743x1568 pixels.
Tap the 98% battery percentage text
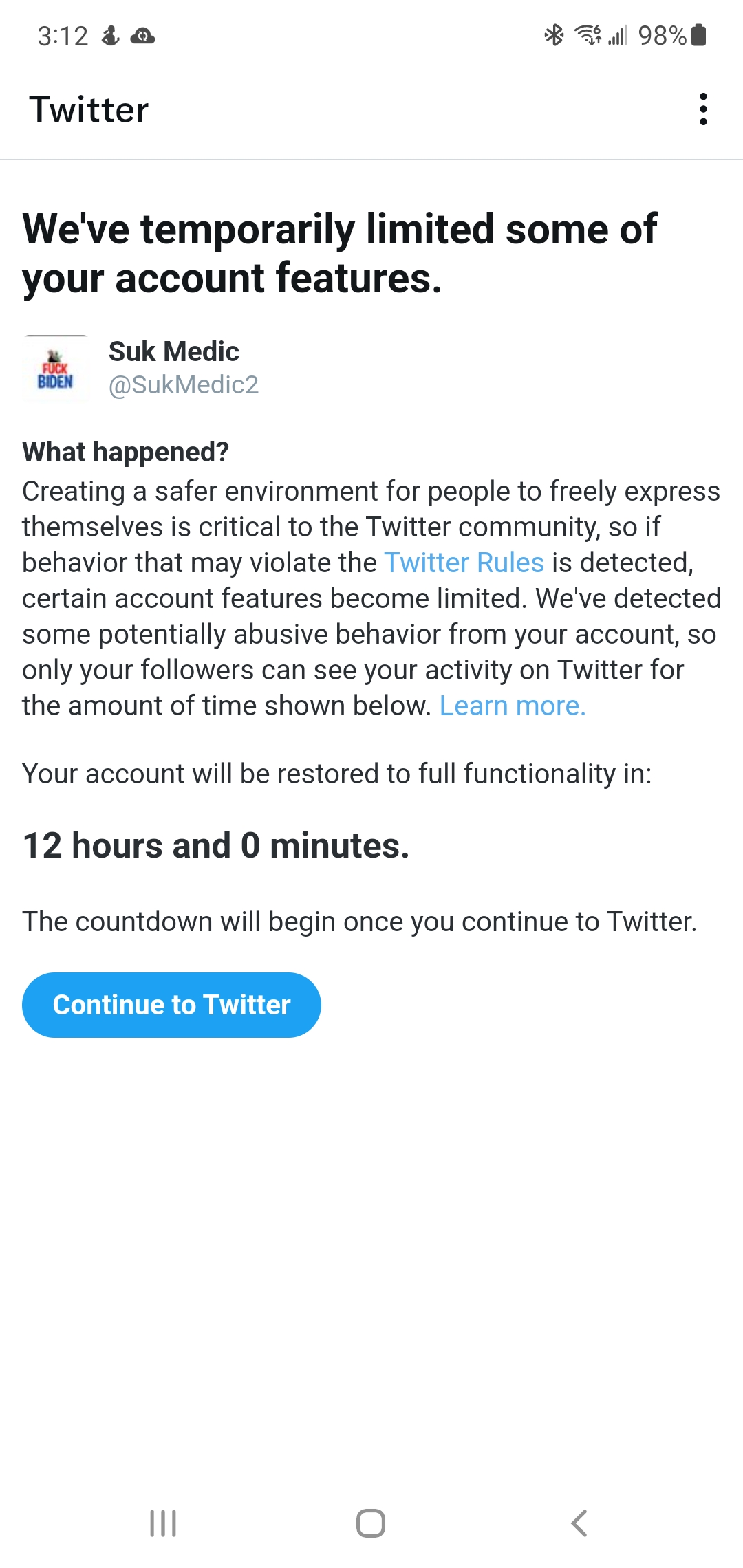pyautogui.click(x=662, y=35)
